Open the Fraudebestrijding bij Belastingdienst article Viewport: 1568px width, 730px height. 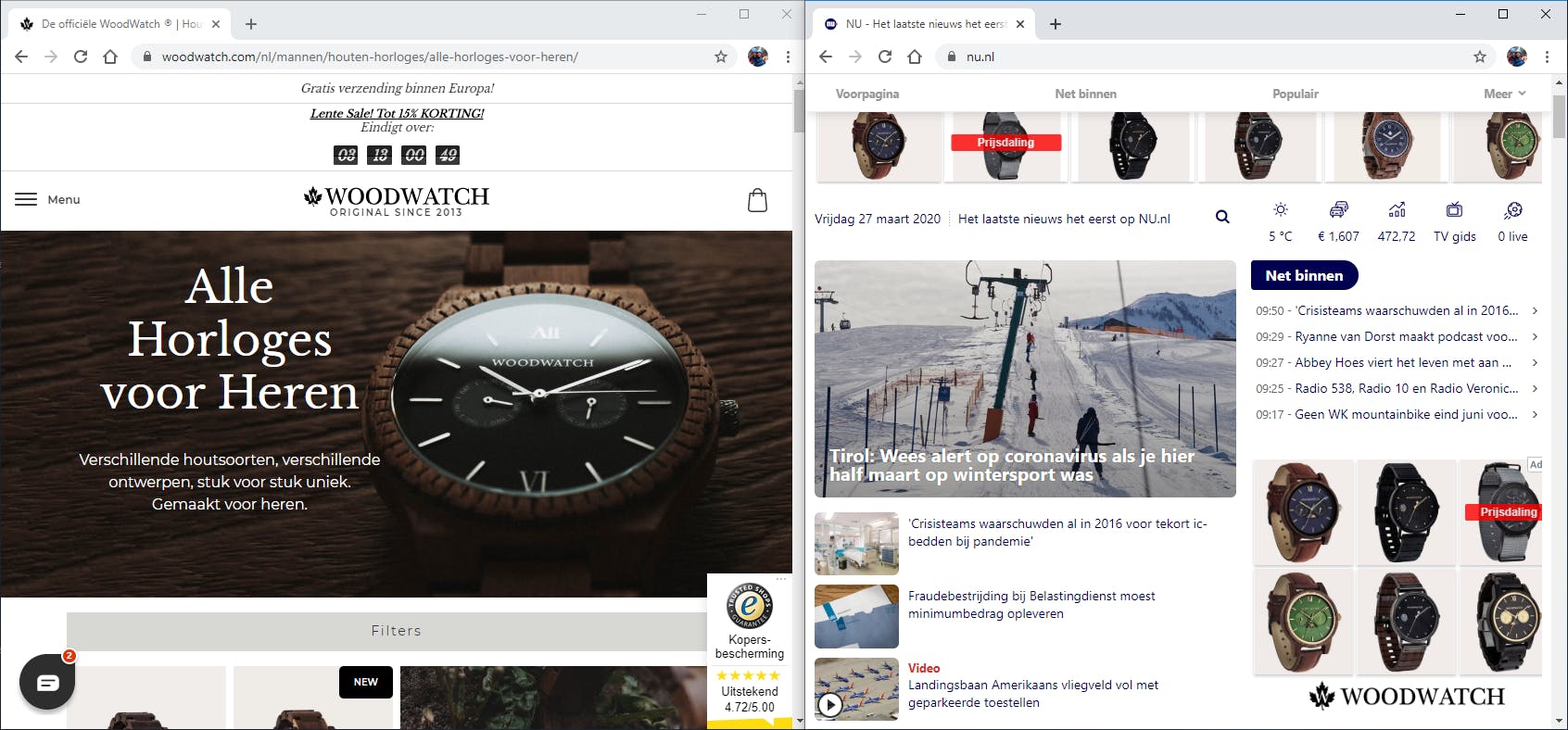click(x=1031, y=605)
